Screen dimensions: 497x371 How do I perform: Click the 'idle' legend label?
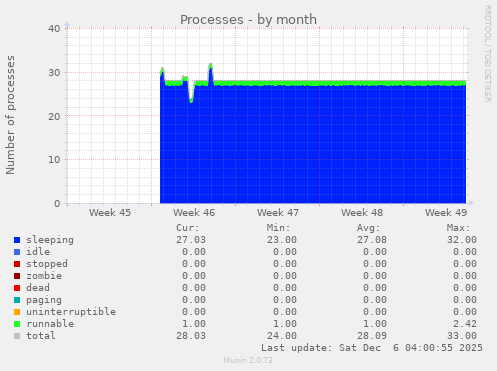click(x=38, y=252)
